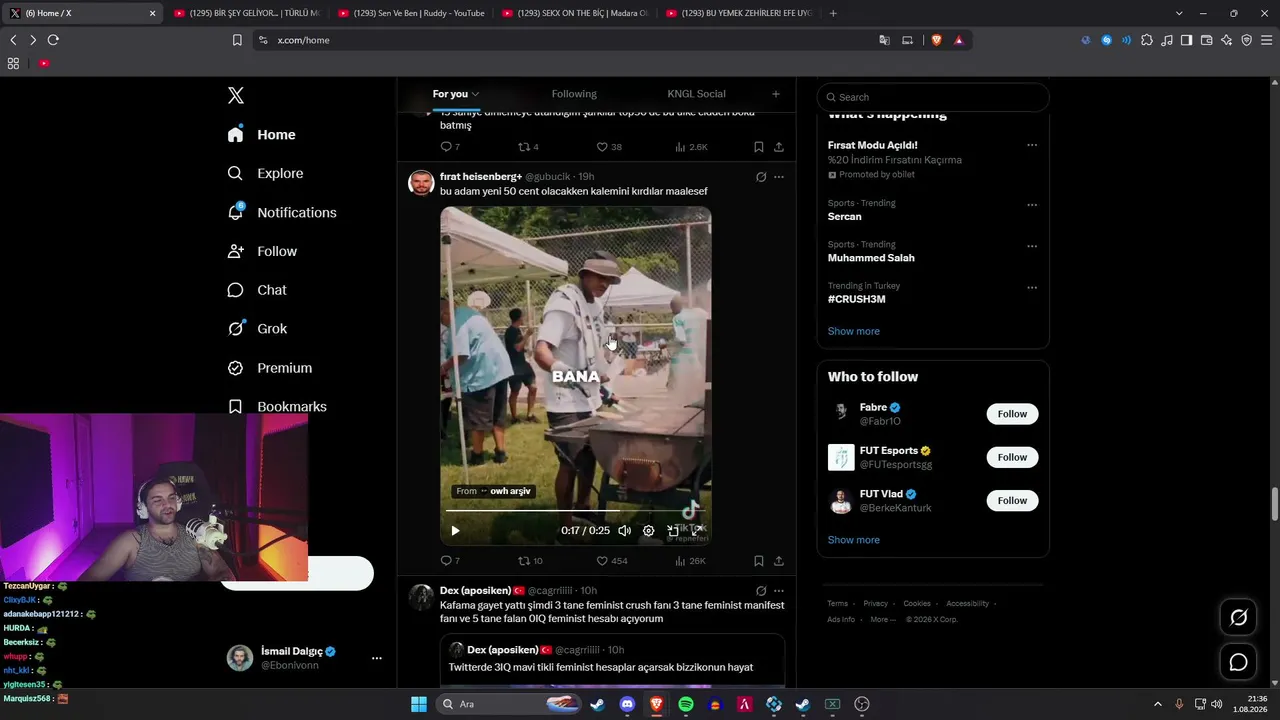Bookmark fırat heisenberg's post
1280x720 pixels.
coord(759,561)
